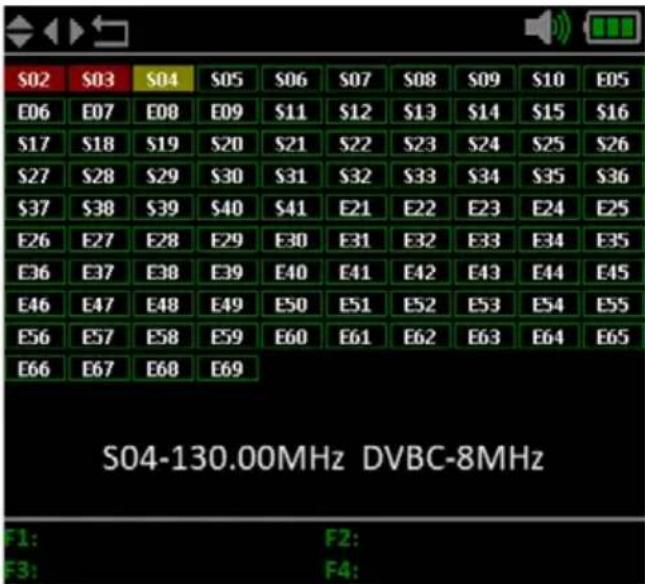Click the F4 function key label
The image size is (645, 584).
[342, 570]
